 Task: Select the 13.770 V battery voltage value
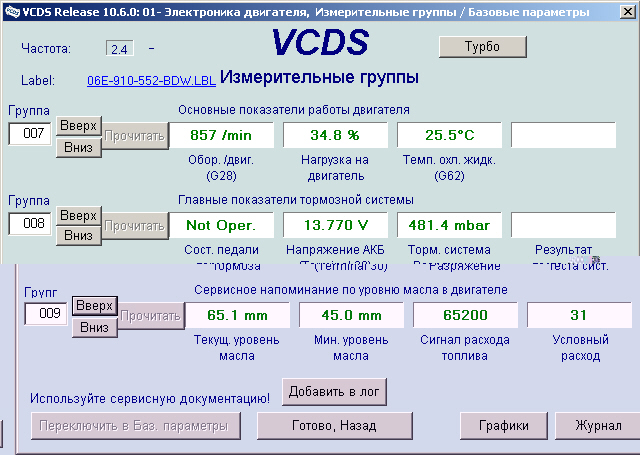[335, 225]
